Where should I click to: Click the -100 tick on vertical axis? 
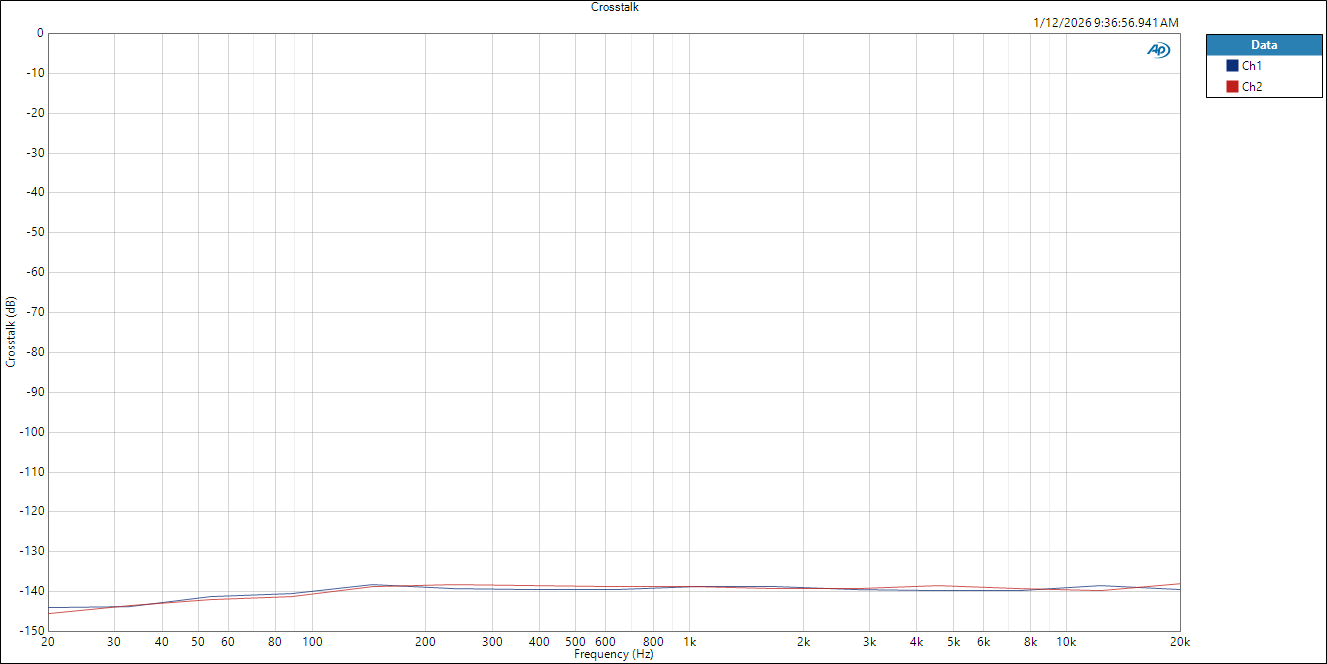point(32,432)
